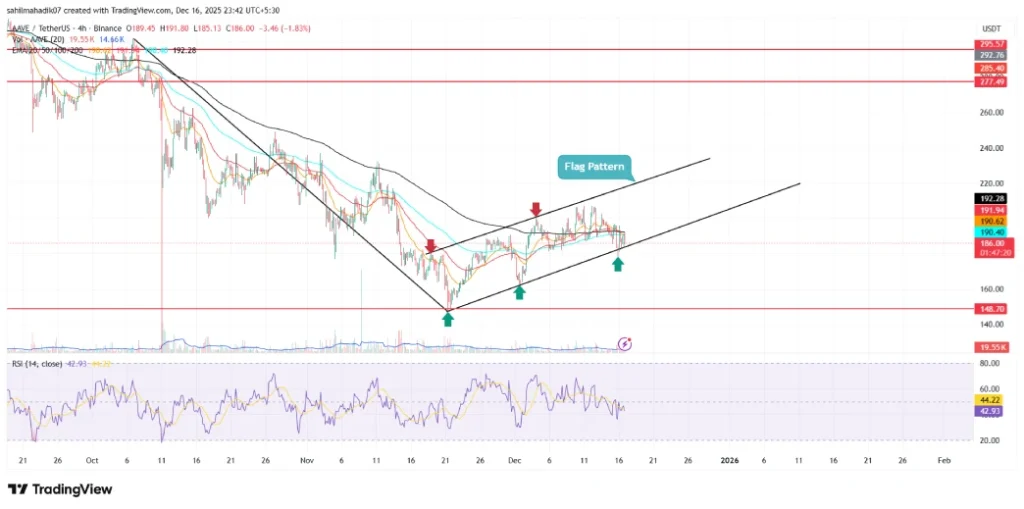
Task: Click the 2026 label on the time axis
Action: (x=729, y=460)
